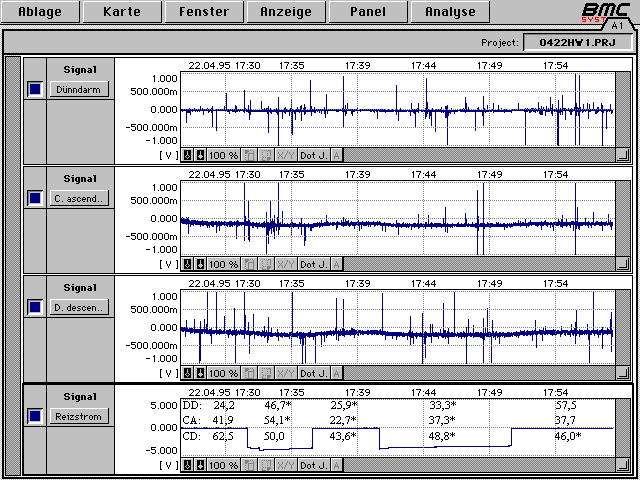Viewport: 640px width, 480px height.
Task: Click the resize corner icon of Dünndarm chart
Action: 622,155
